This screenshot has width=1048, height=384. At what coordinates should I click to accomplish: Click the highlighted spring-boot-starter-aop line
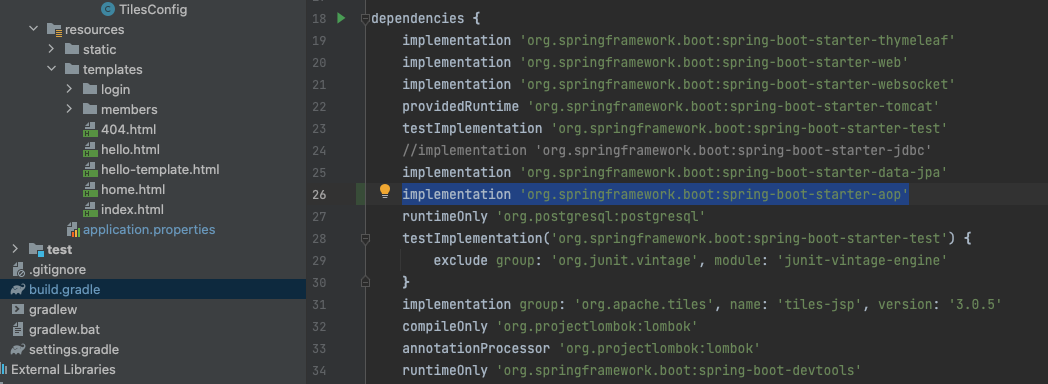655,194
